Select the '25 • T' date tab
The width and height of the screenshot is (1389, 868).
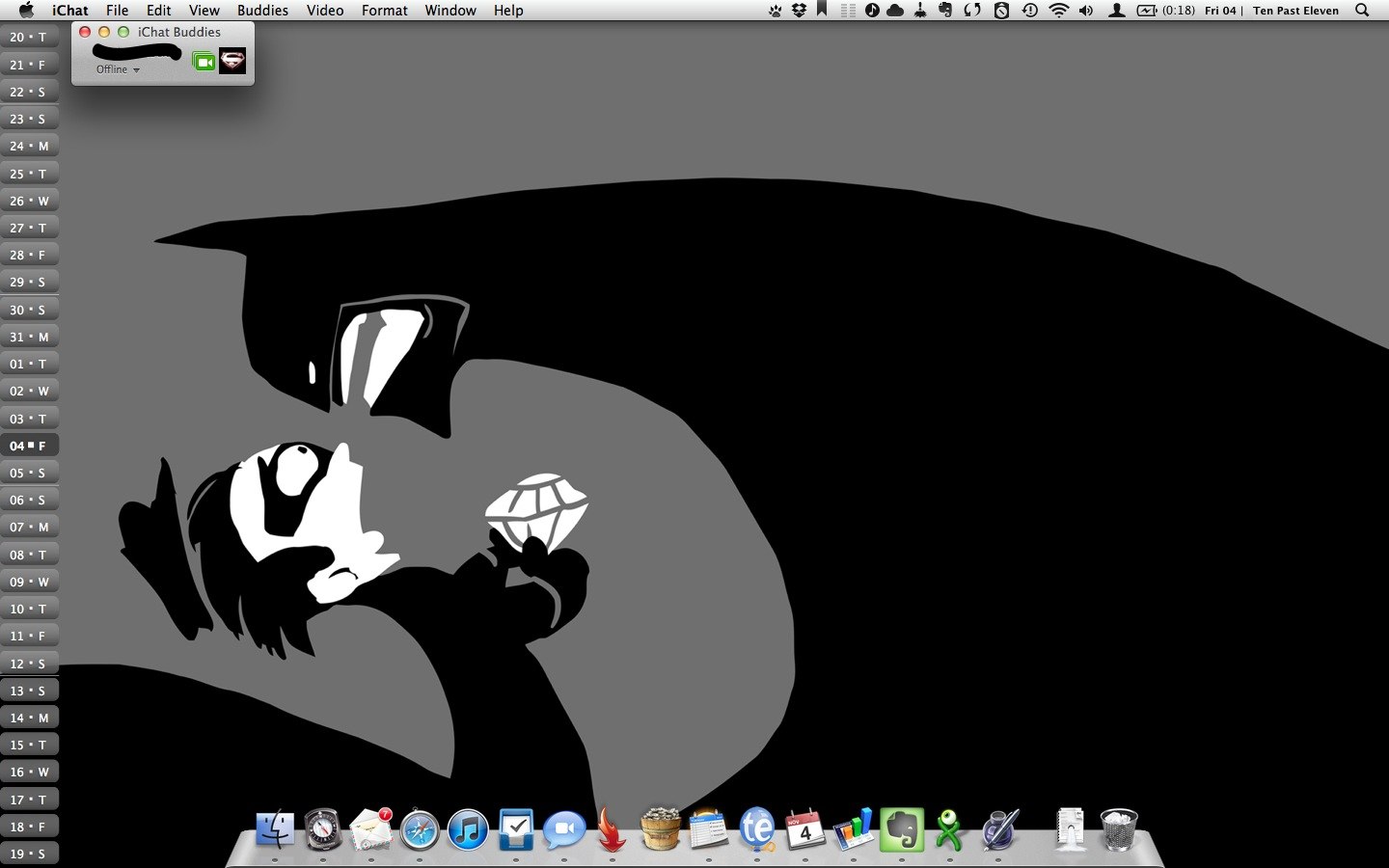(x=29, y=174)
